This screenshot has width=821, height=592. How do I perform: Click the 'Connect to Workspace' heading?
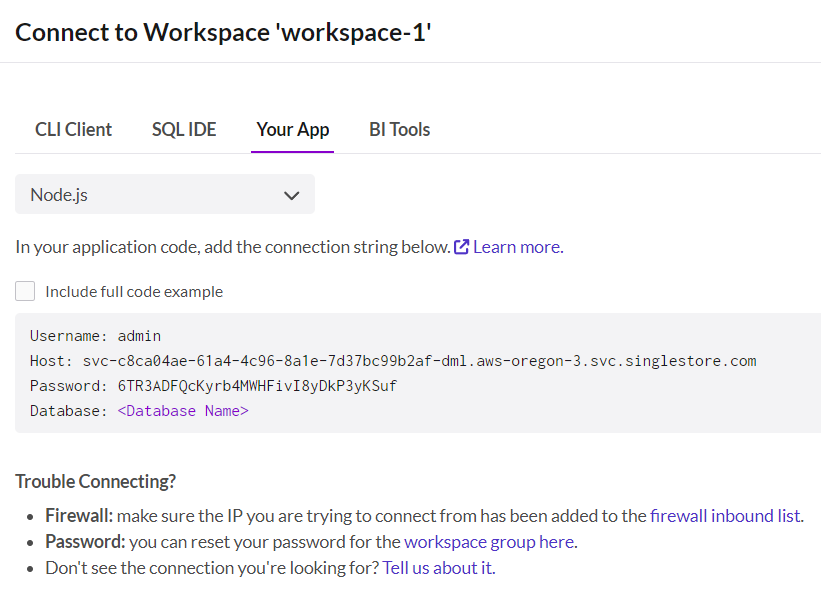click(x=223, y=32)
